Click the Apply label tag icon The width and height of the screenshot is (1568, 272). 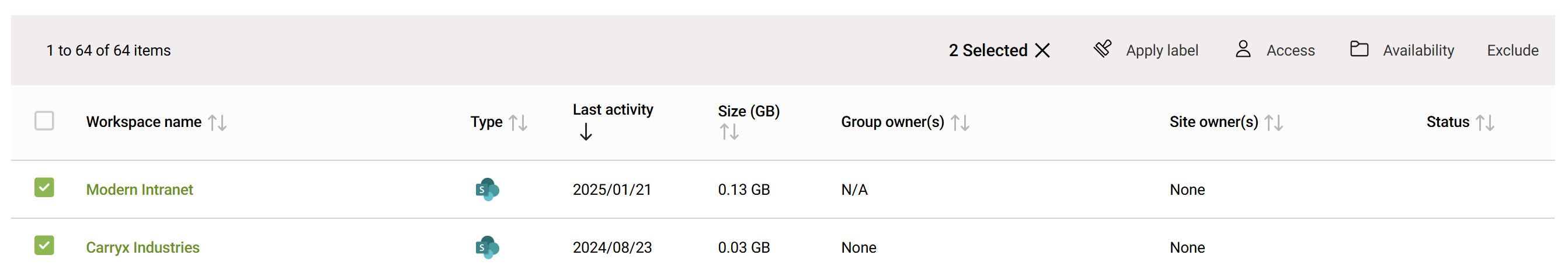pos(1103,49)
